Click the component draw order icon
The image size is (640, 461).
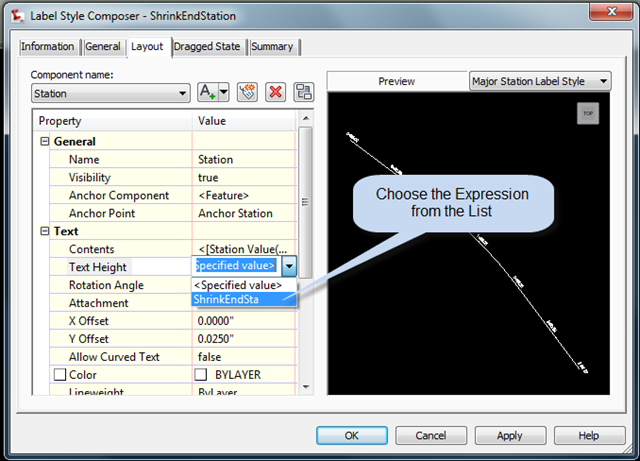pos(304,92)
